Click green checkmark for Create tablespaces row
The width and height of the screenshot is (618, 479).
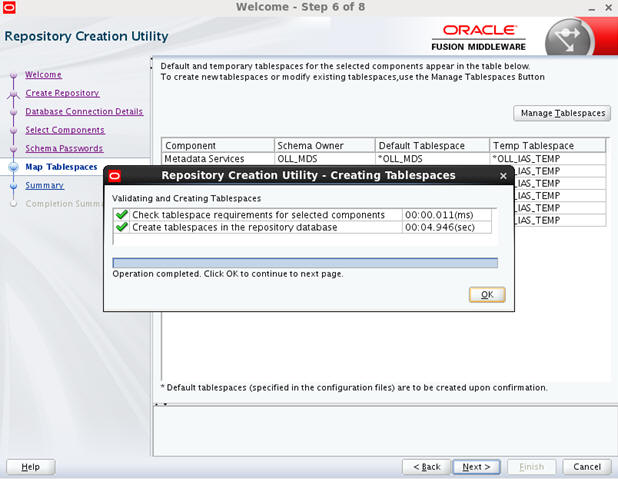click(122, 227)
